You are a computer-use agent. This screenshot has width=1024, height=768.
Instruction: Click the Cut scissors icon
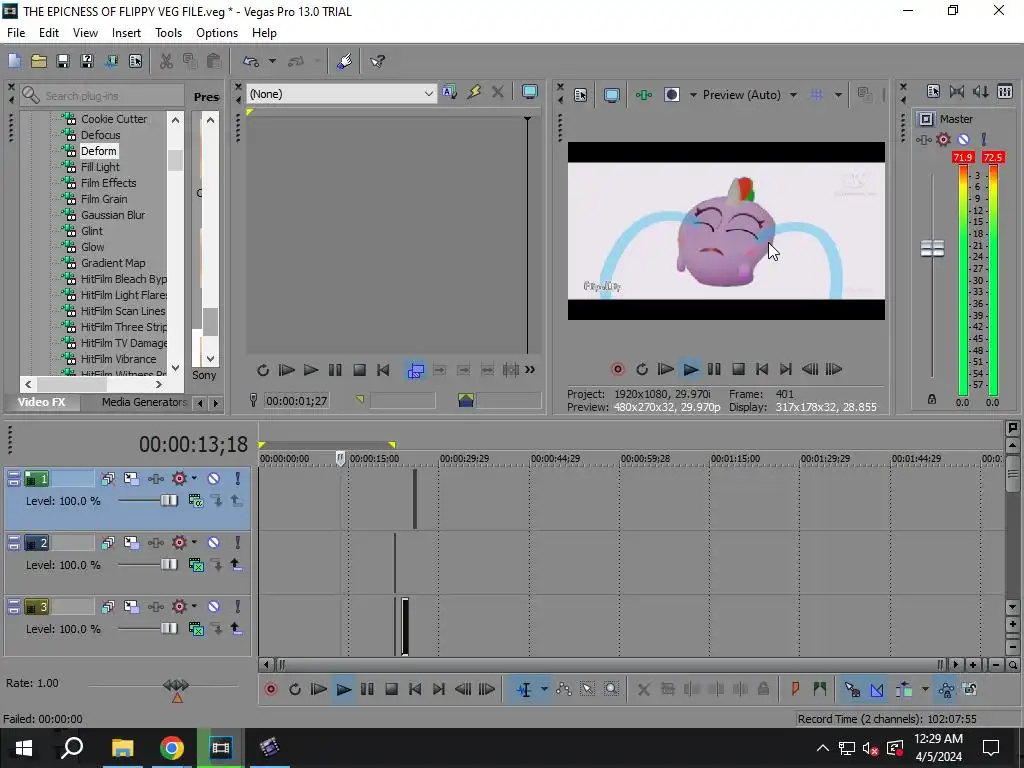click(x=166, y=61)
